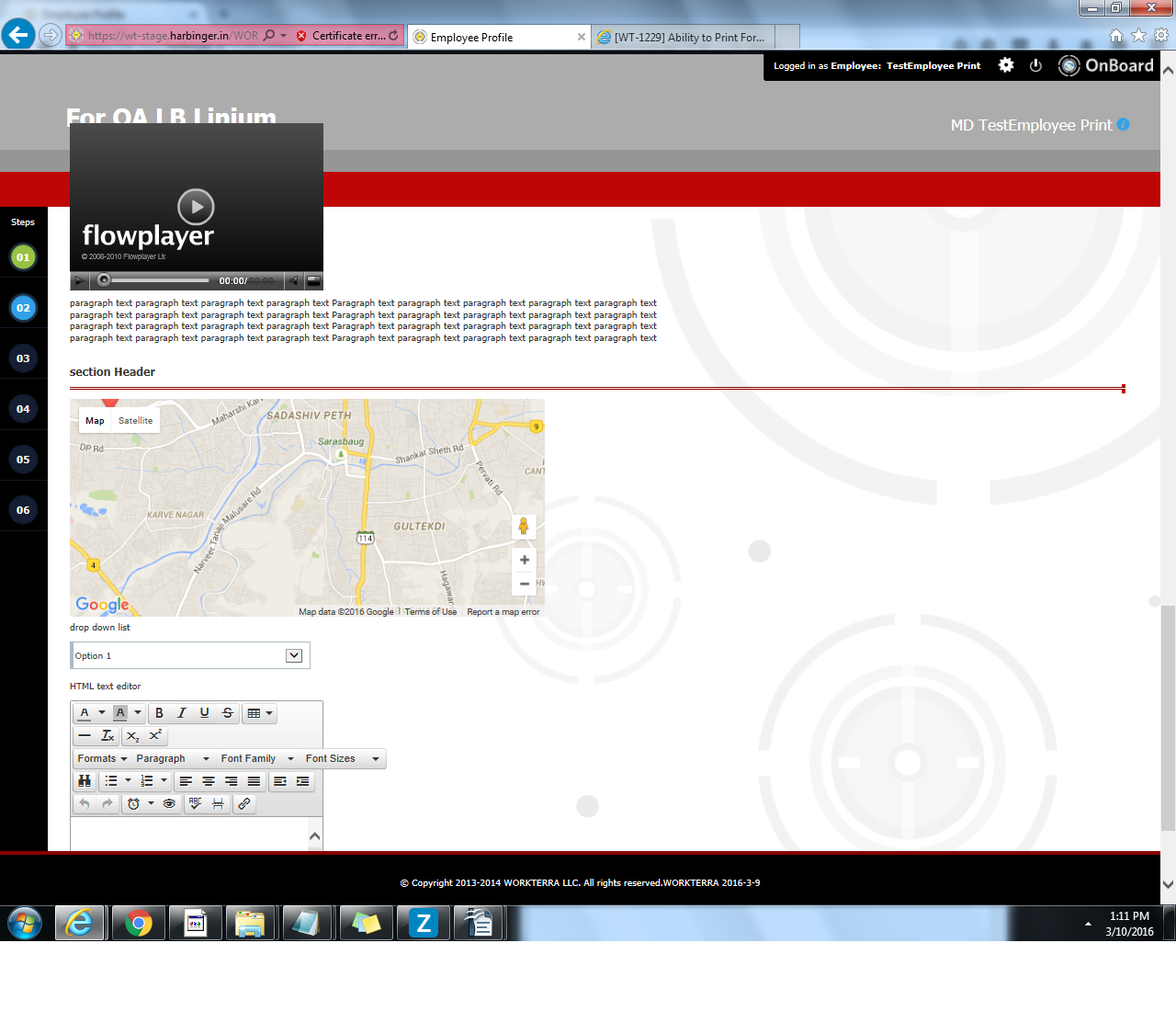Mute the flowplayer video volume
This screenshot has height=1011, width=1176.
tap(293, 280)
